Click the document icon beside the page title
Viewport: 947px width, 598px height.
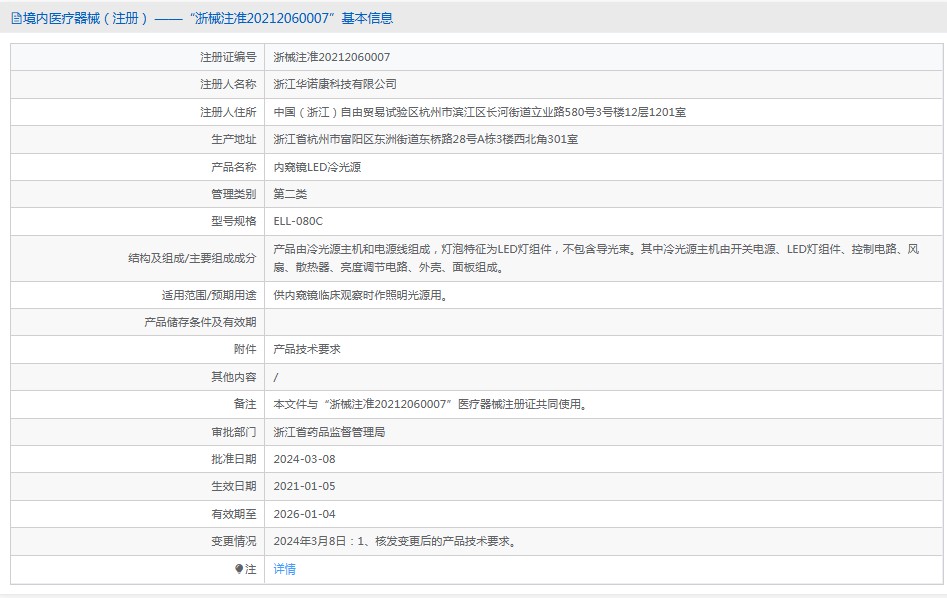[x=16, y=19]
